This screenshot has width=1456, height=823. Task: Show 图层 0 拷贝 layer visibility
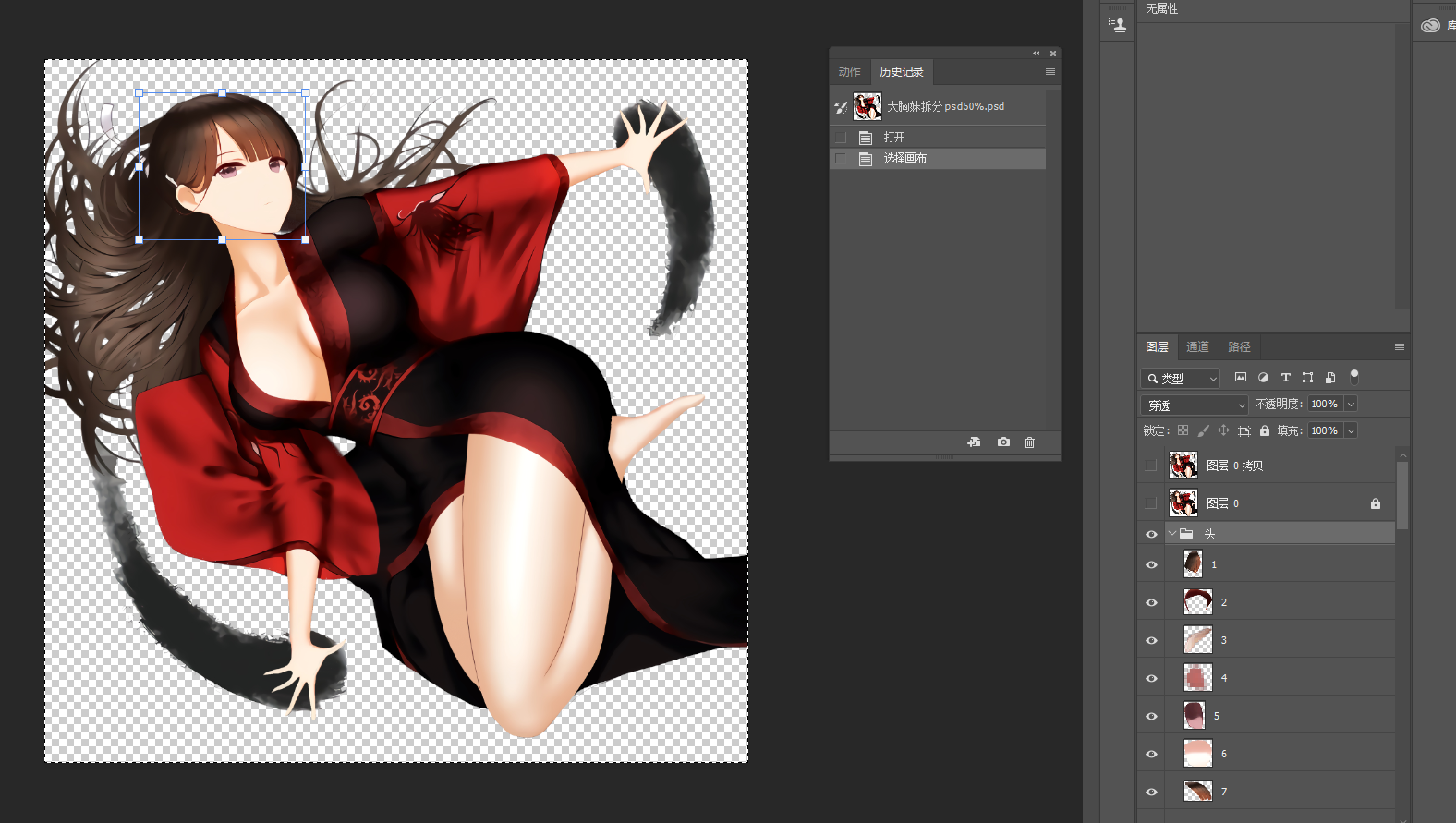tap(1151, 465)
